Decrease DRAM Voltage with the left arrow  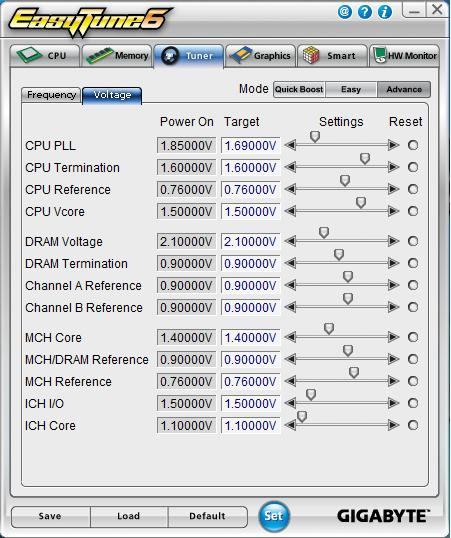[290, 241]
